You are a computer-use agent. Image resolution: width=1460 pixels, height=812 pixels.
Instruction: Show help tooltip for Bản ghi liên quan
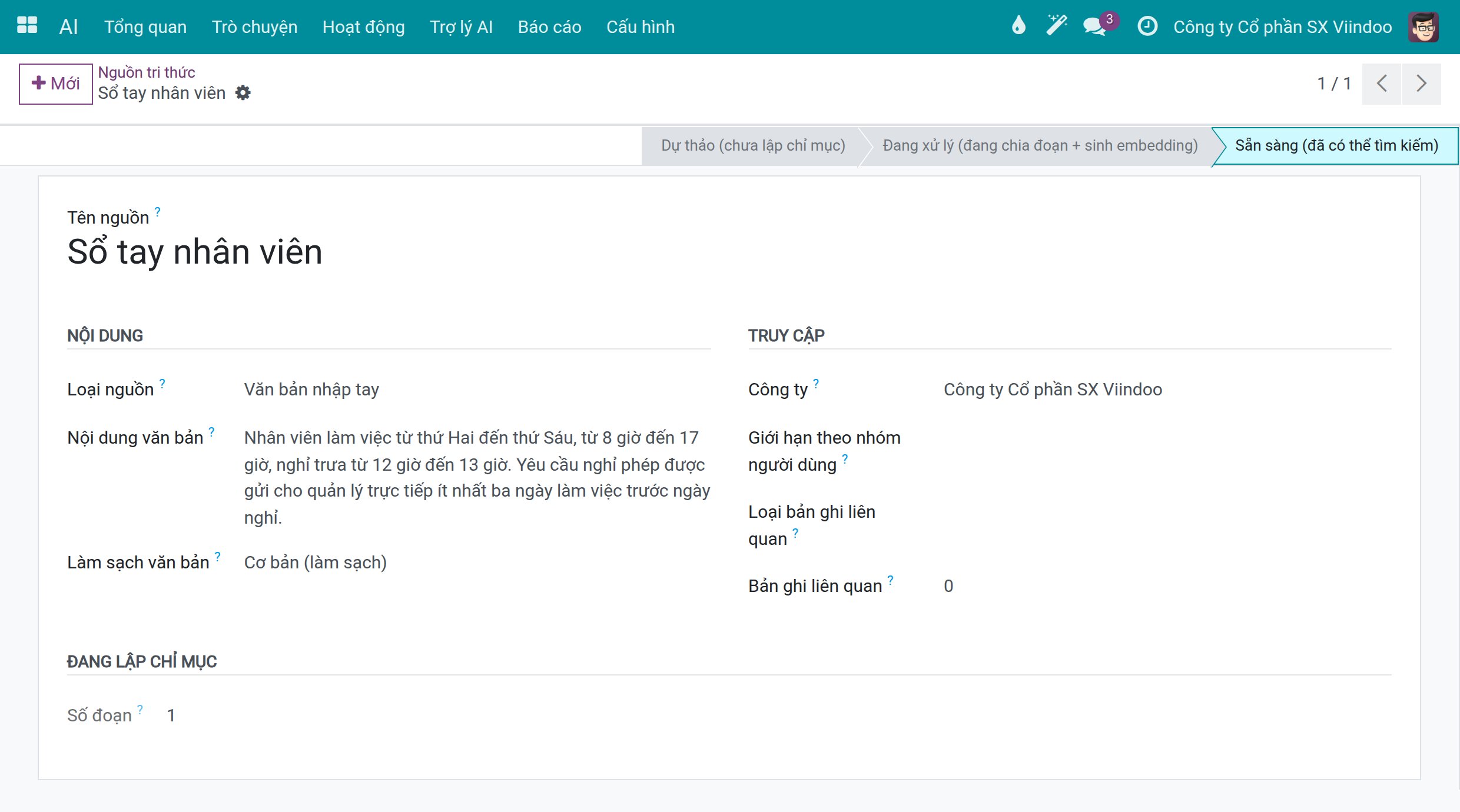coord(890,579)
